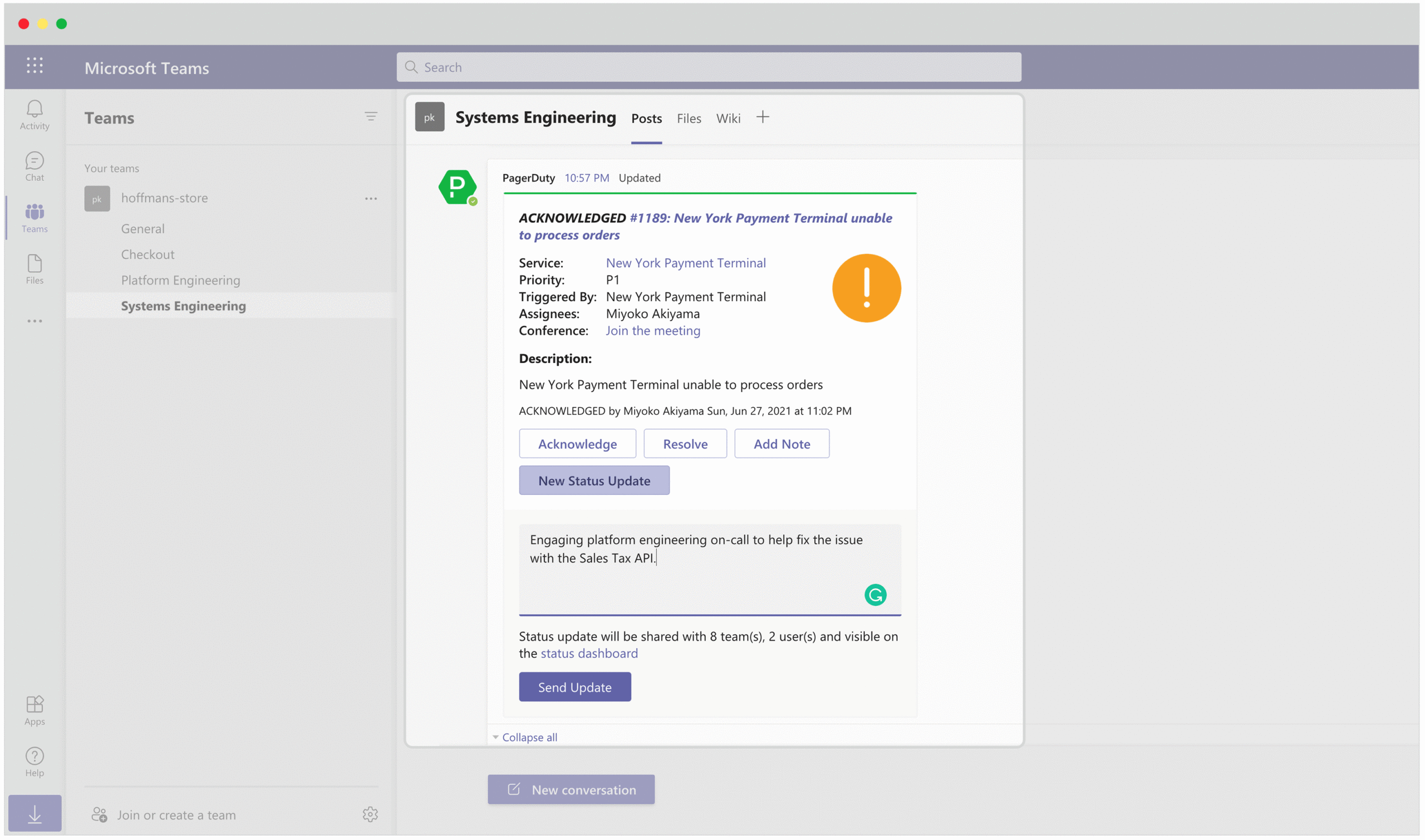Select the Teams icon in left rail
This screenshot has height=840, width=1425.
34,217
